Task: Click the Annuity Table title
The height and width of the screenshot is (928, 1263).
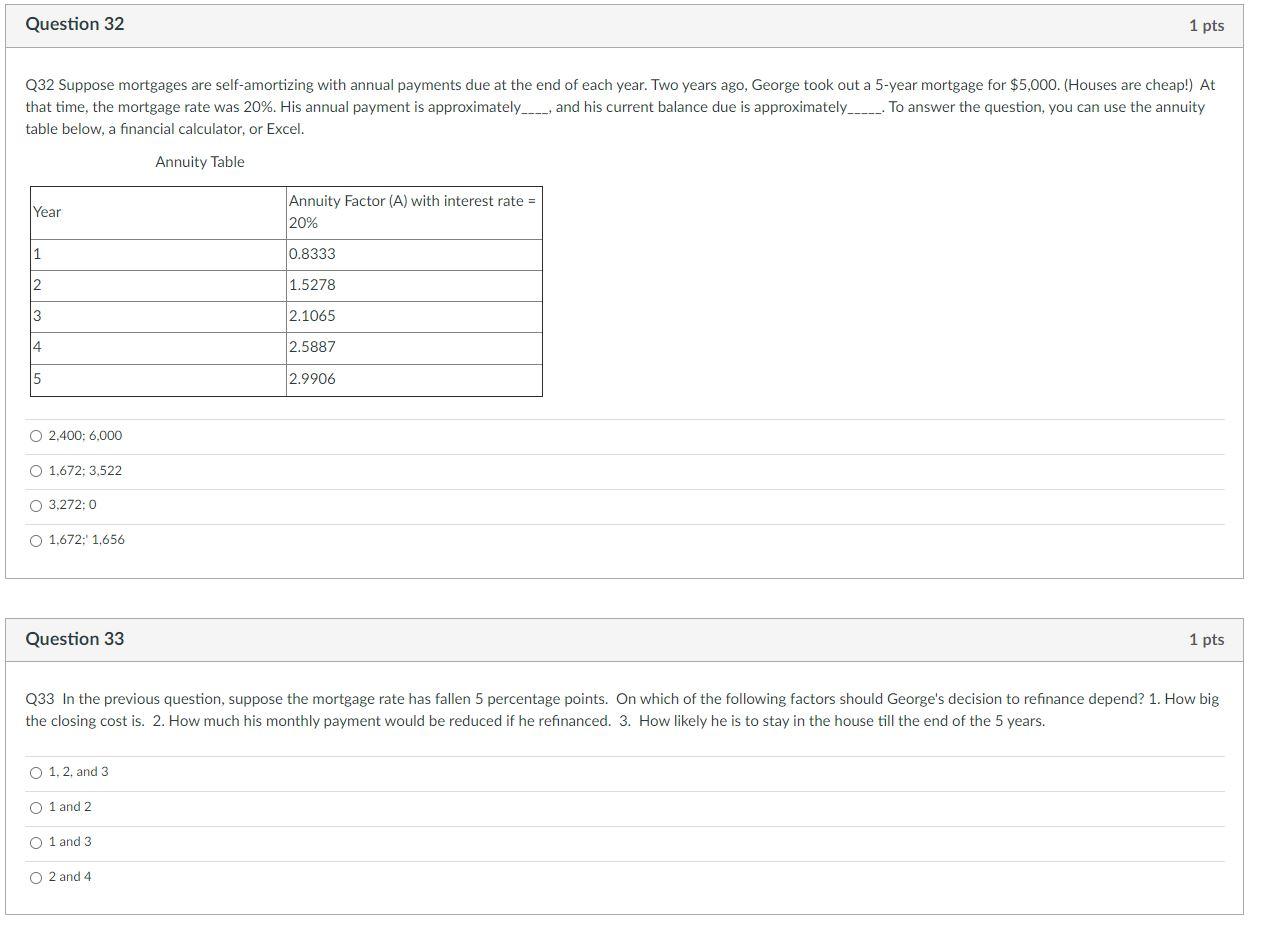Action: [x=199, y=161]
